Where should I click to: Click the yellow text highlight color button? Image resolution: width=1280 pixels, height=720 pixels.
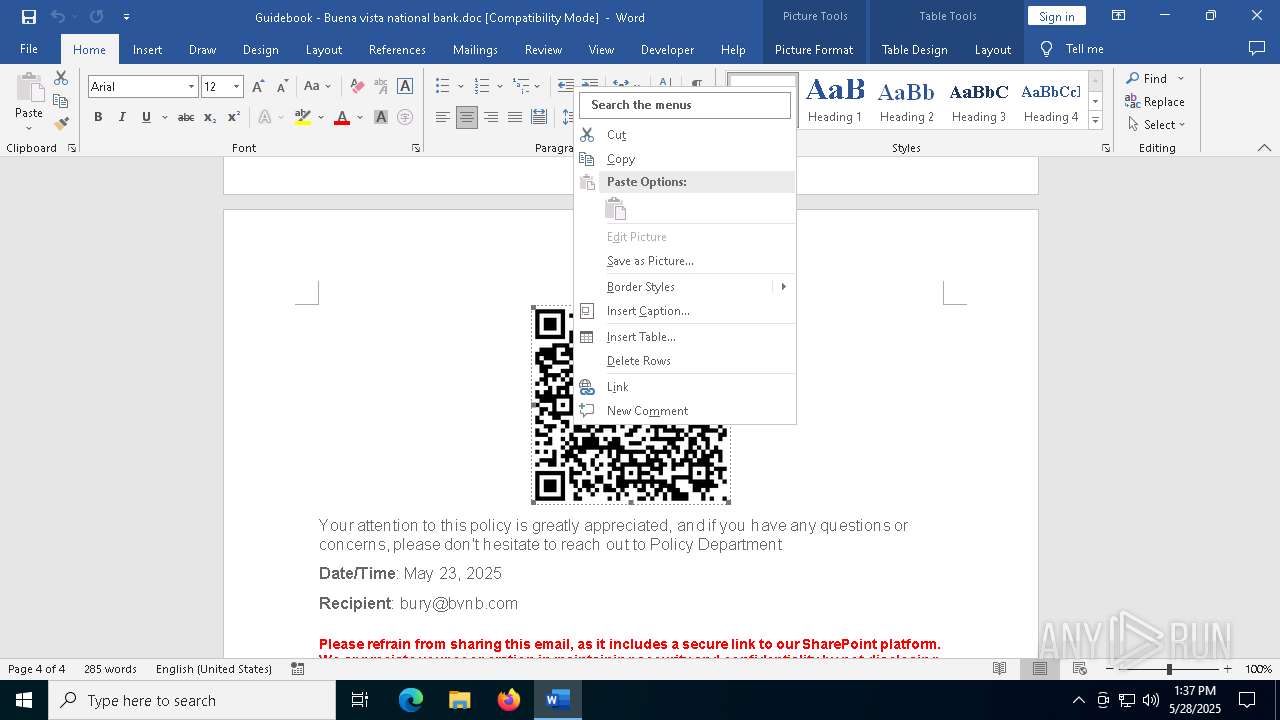(x=303, y=117)
